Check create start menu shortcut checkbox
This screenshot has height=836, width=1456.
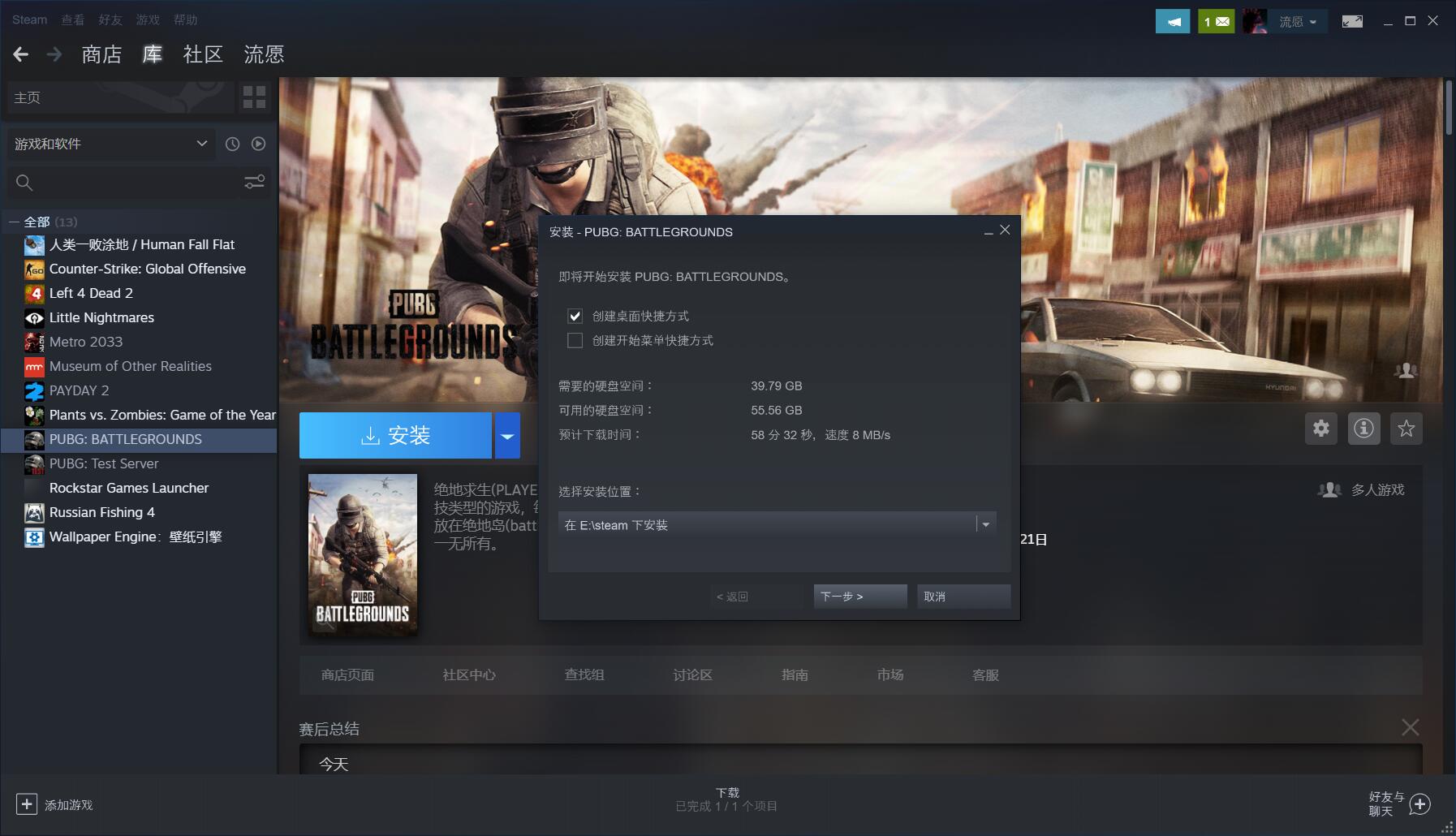[x=575, y=340]
